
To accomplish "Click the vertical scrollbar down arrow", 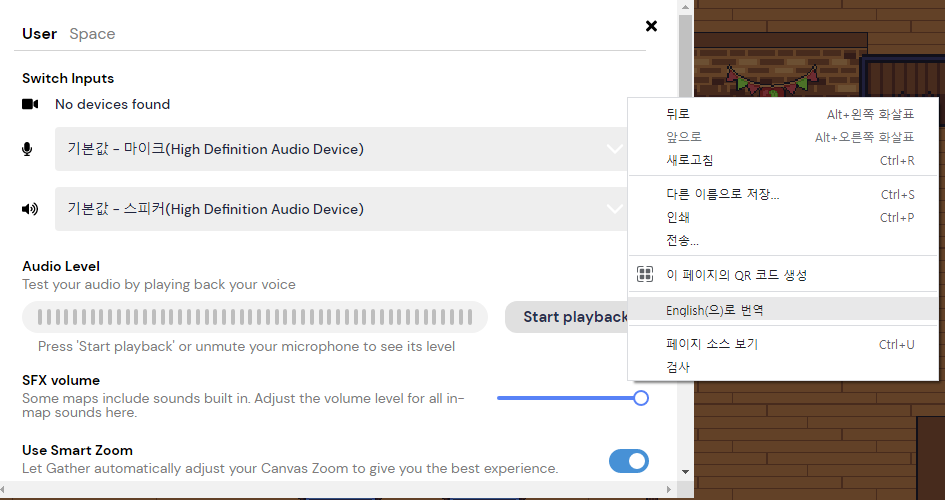I will (685, 472).
